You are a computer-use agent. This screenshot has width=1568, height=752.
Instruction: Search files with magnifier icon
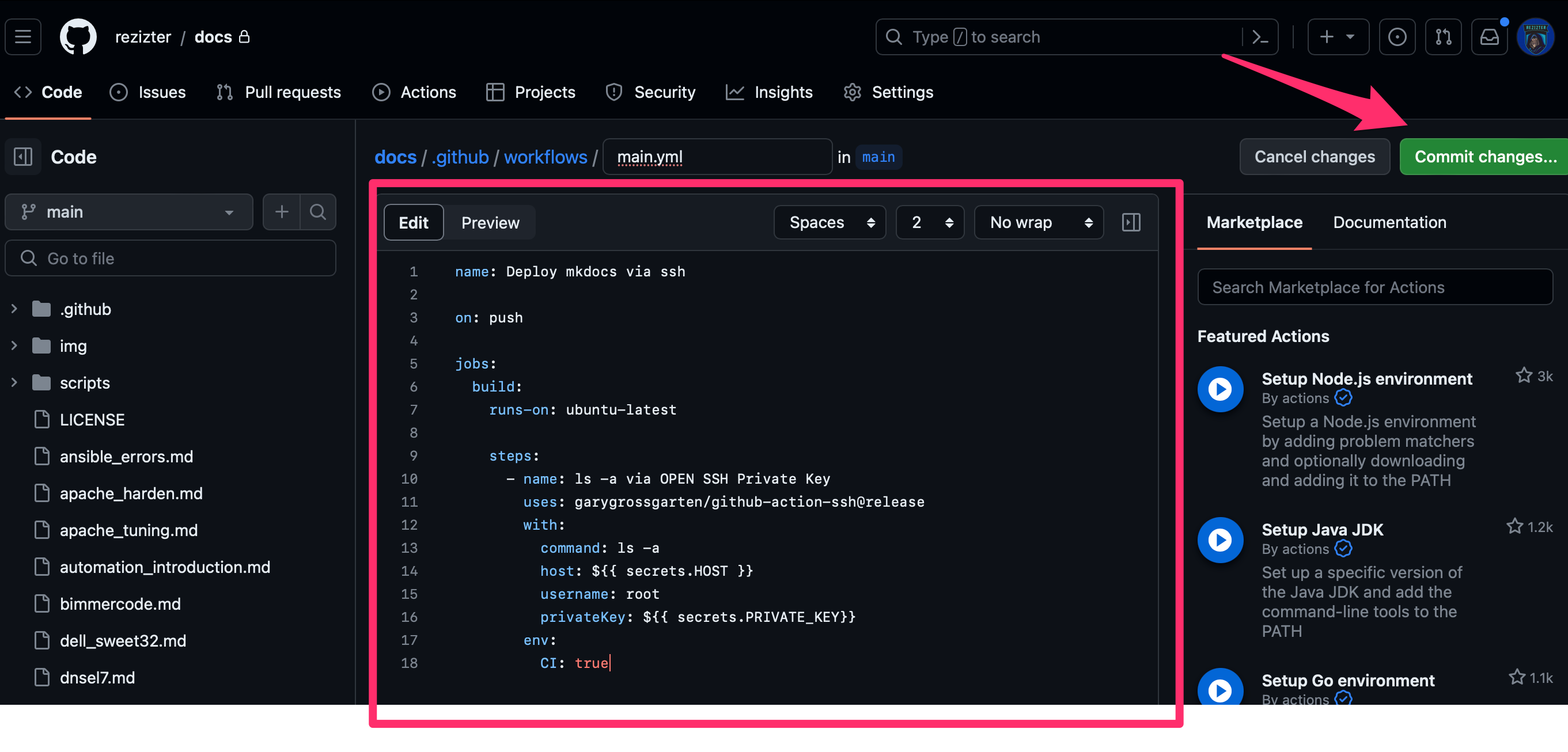click(318, 212)
